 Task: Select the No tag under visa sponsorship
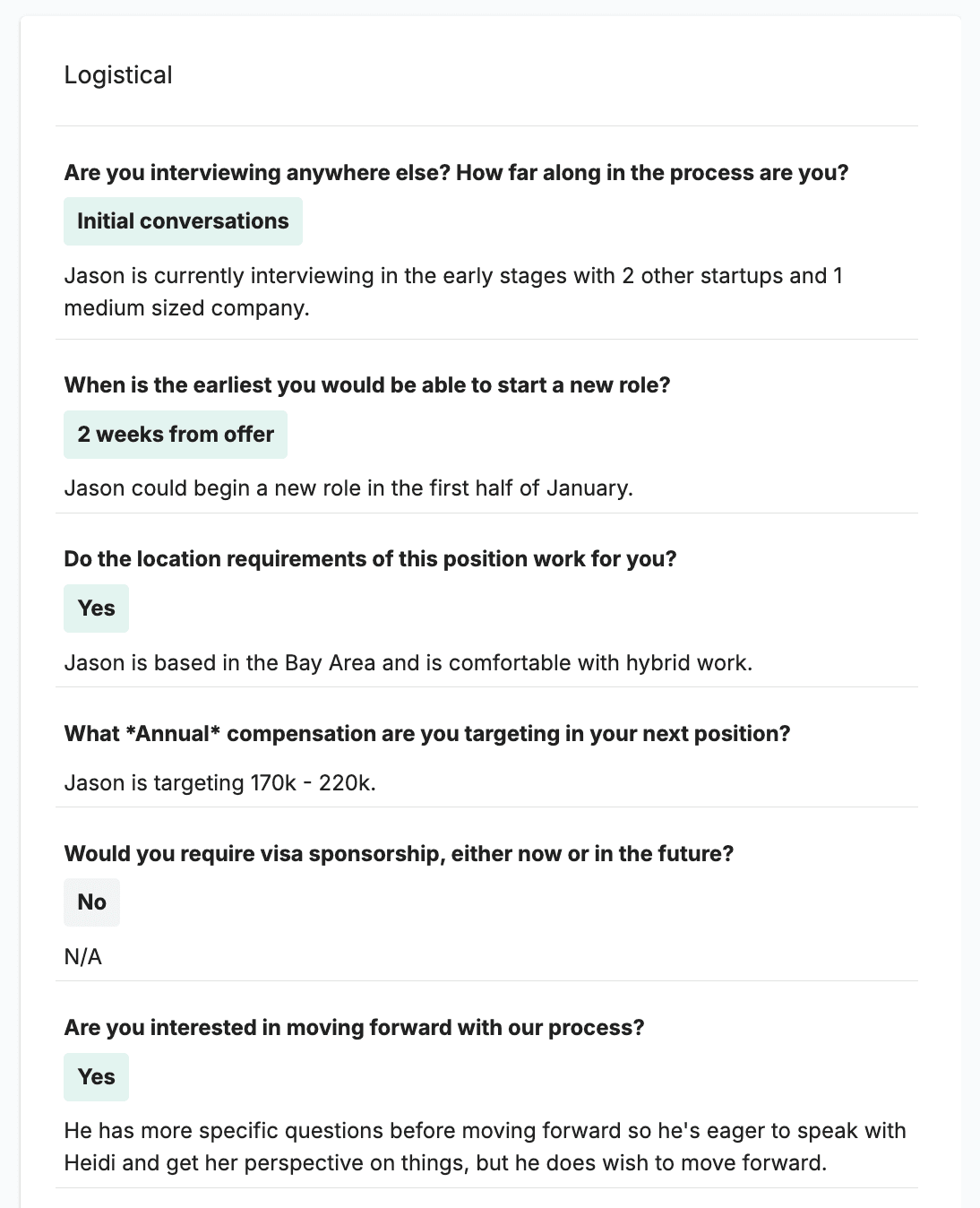coord(91,902)
